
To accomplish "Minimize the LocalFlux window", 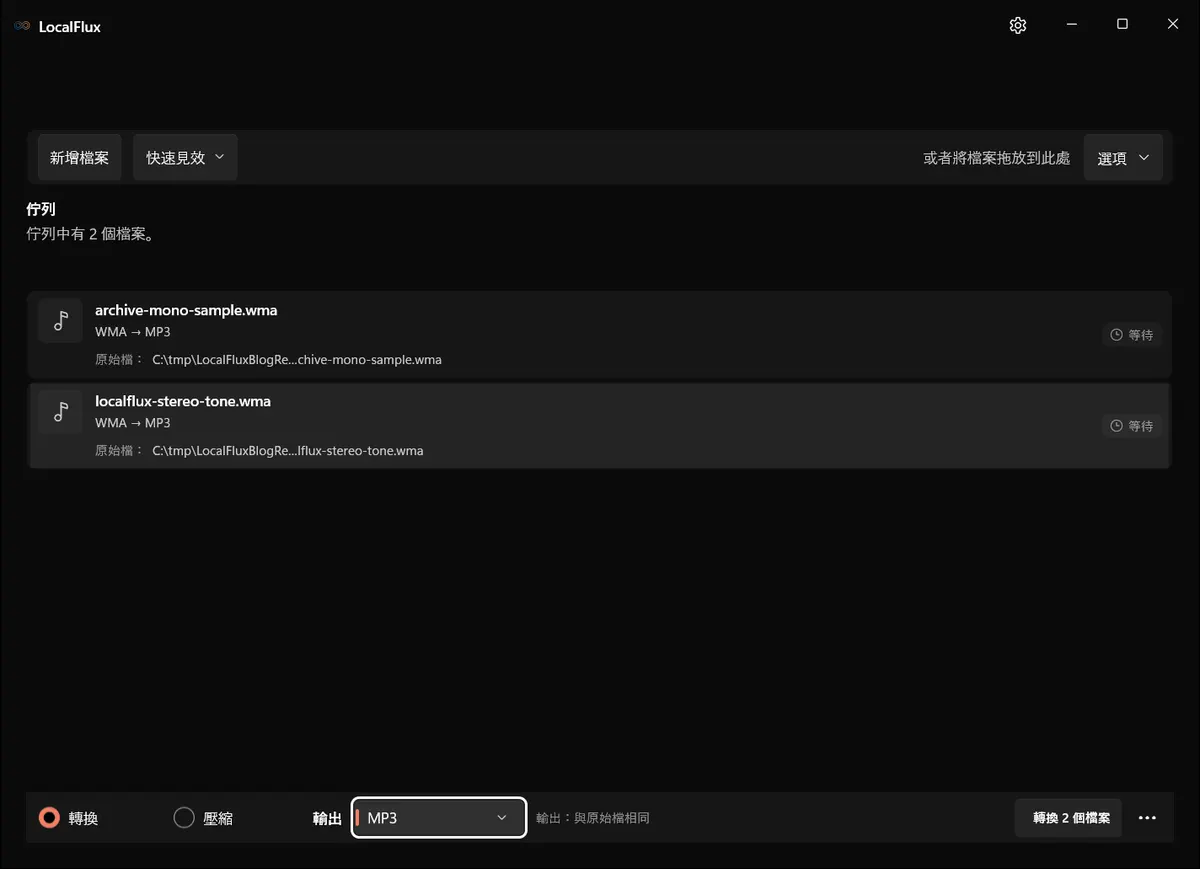I will (1071, 25).
